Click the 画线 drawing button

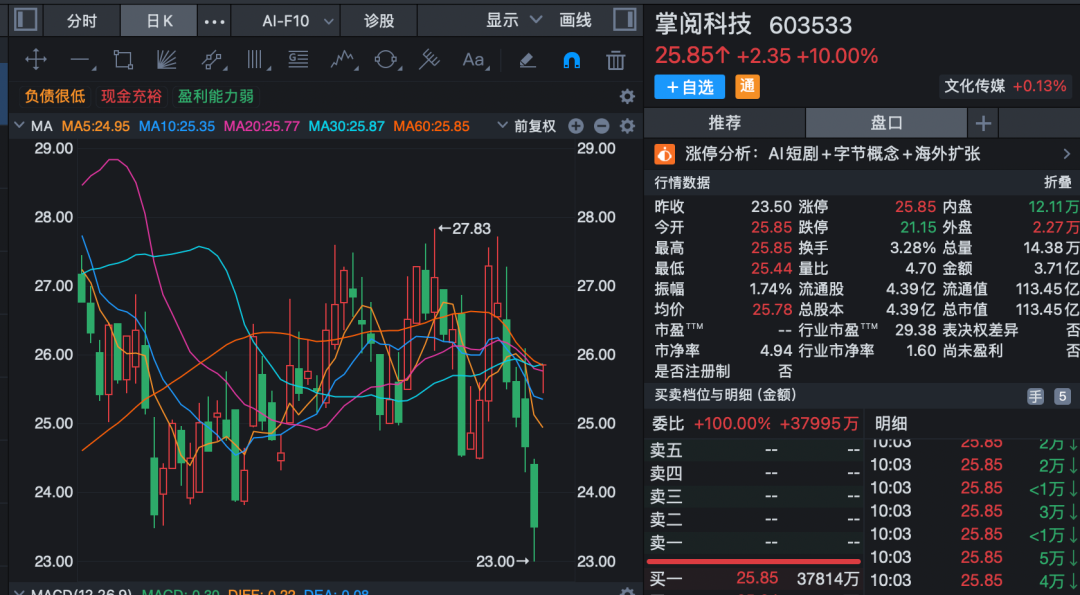(x=576, y=20)
